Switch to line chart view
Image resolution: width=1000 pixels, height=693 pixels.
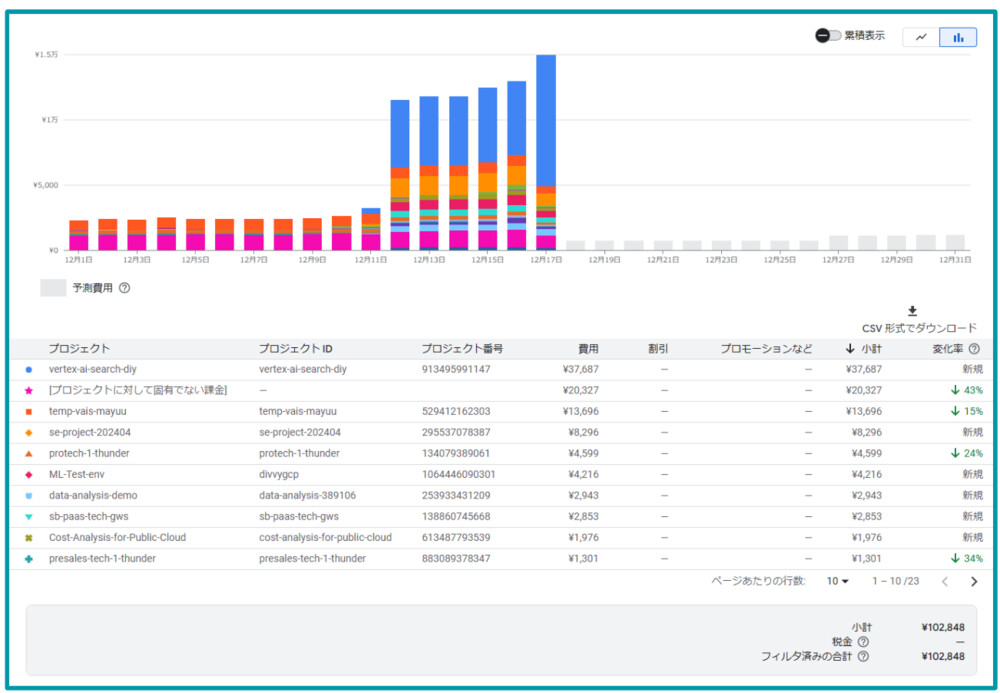pos(921,37)
